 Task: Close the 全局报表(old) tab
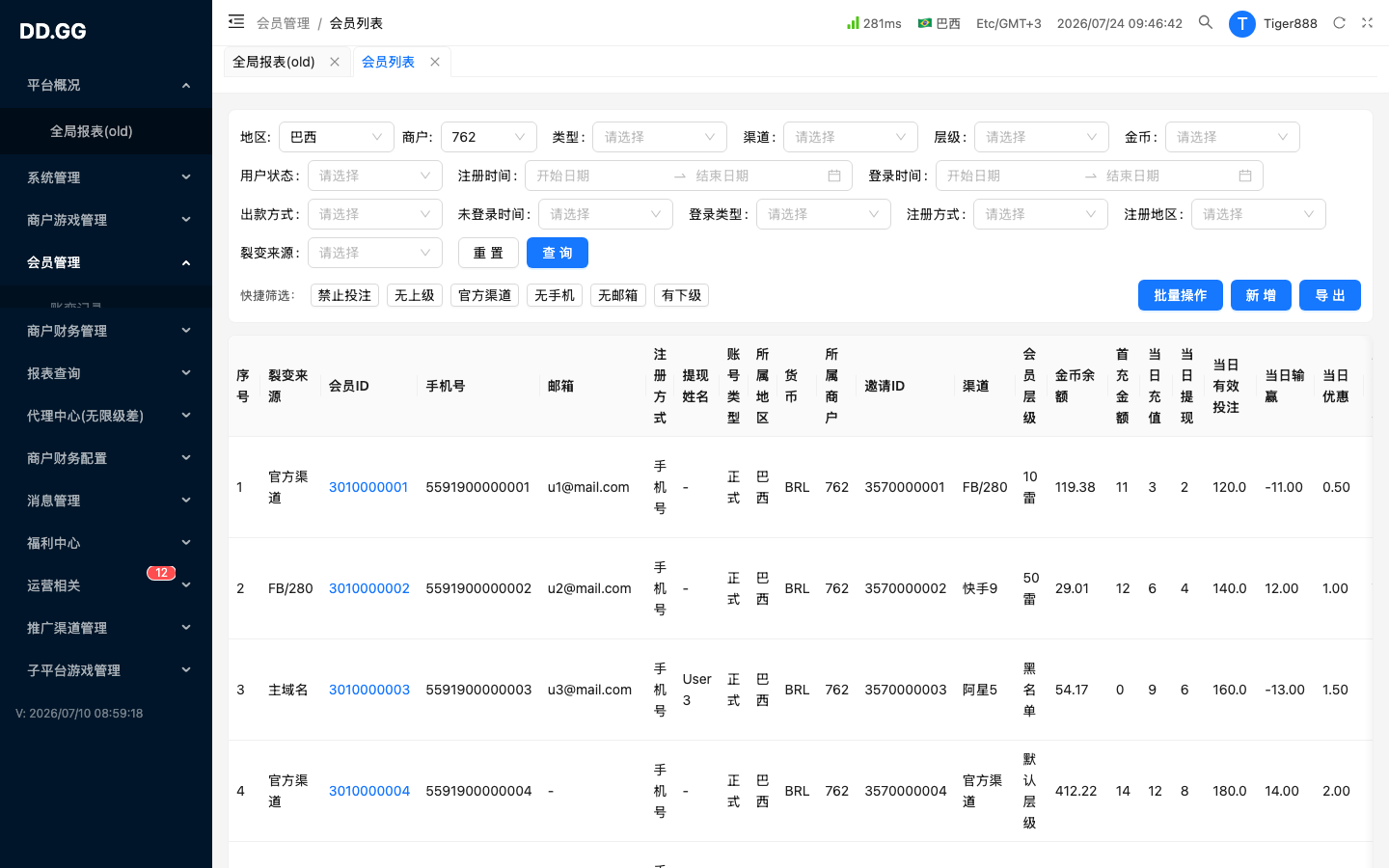click(x=335, y=62)
